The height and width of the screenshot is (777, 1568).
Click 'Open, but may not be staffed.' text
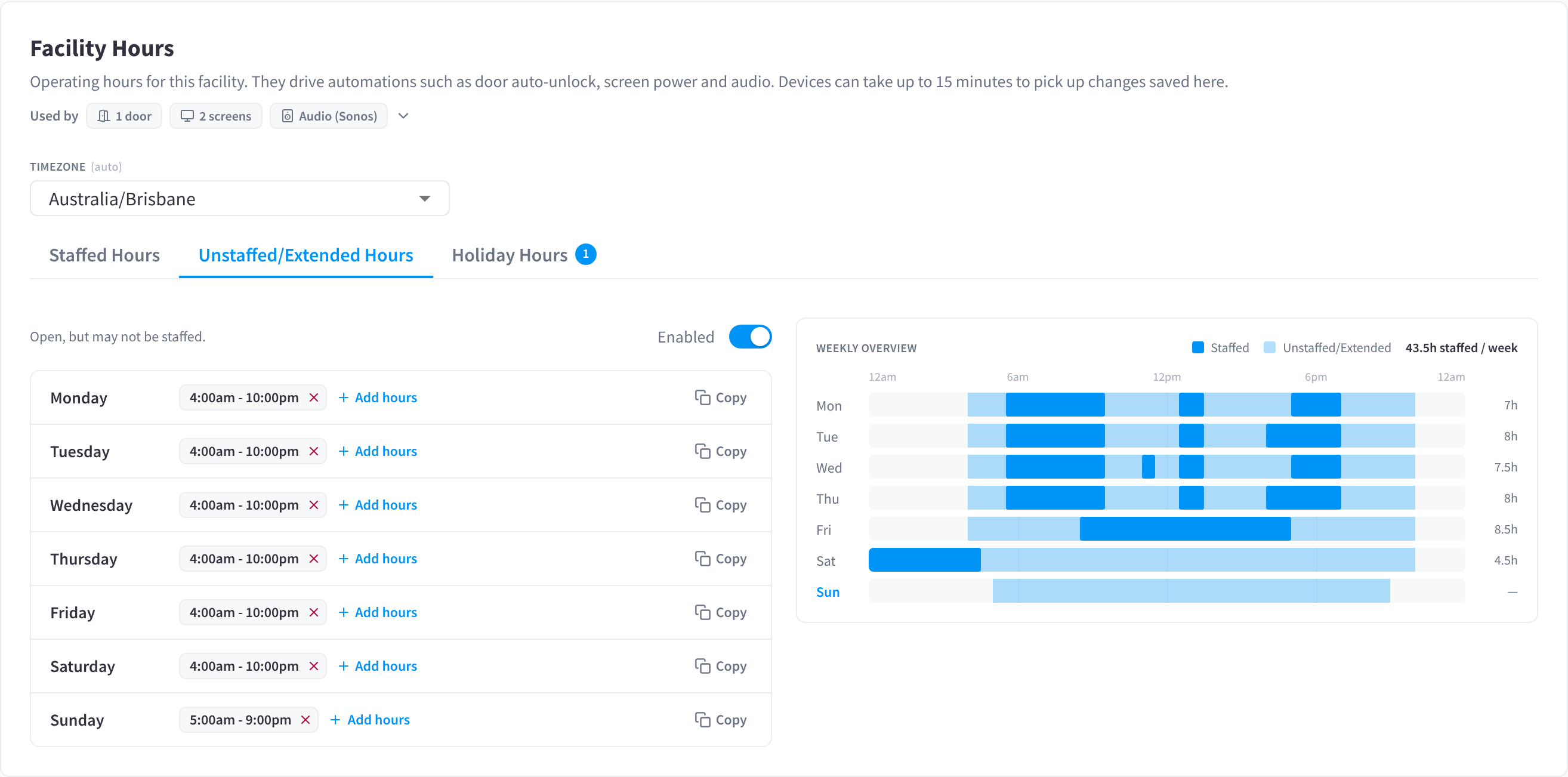click(x=118, y=337)
